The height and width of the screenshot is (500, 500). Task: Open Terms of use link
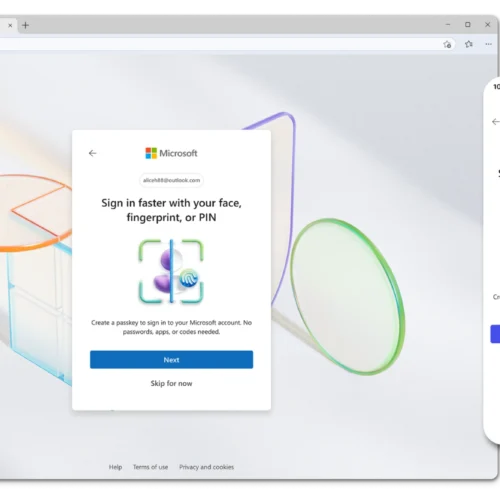pos(150,467)
